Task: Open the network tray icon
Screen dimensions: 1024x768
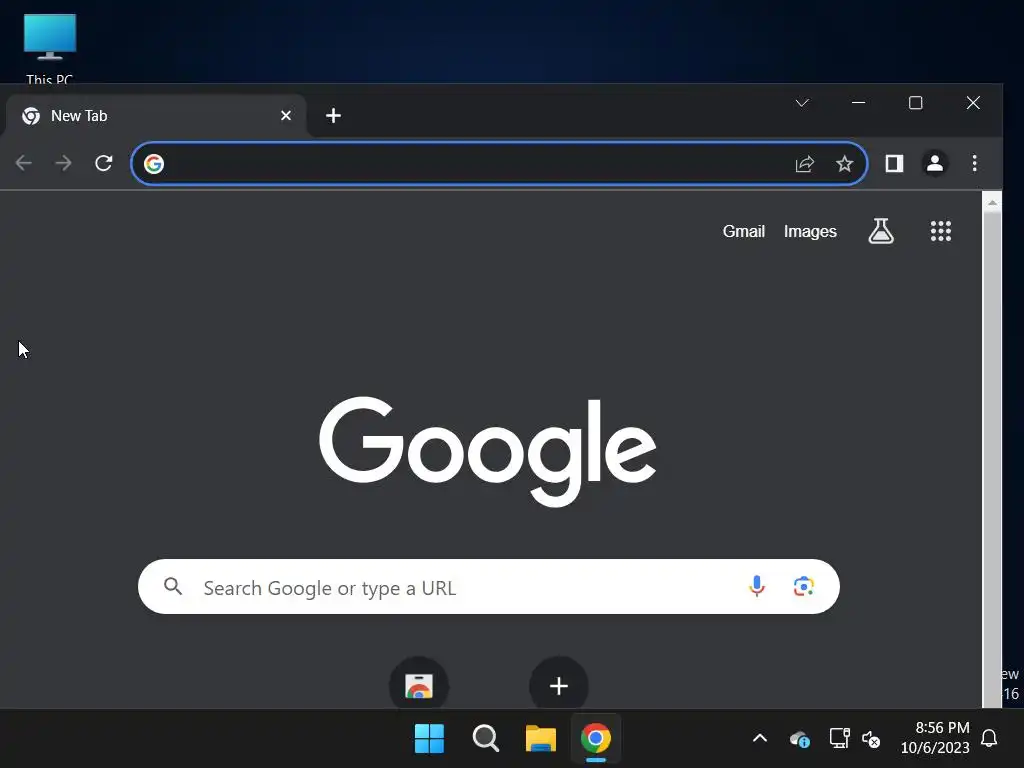Action: [x=839, y=739]
